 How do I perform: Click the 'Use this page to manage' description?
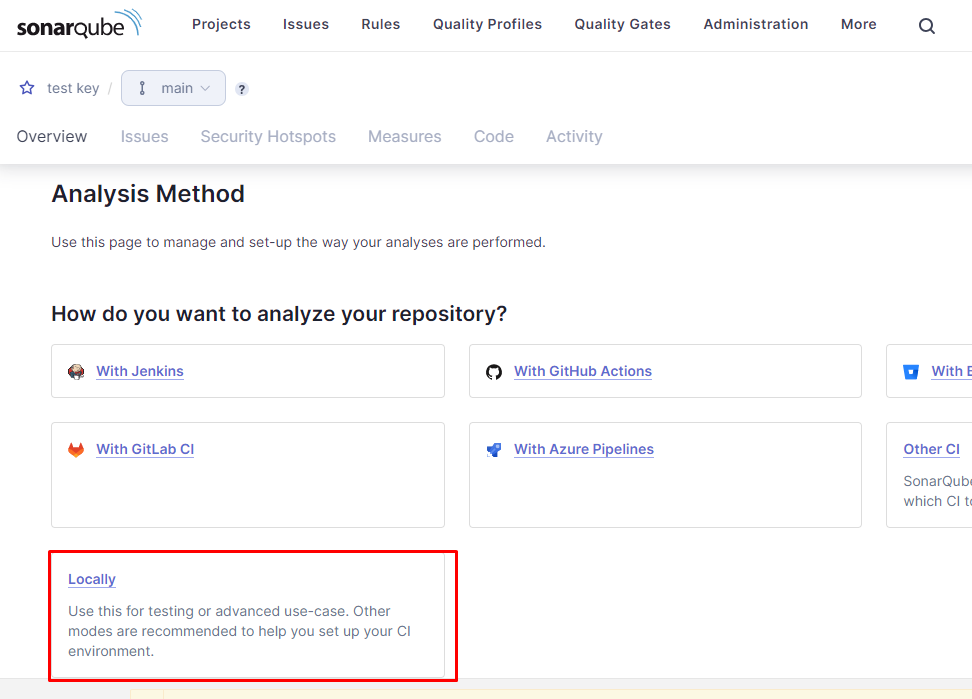tap(298, 242)
